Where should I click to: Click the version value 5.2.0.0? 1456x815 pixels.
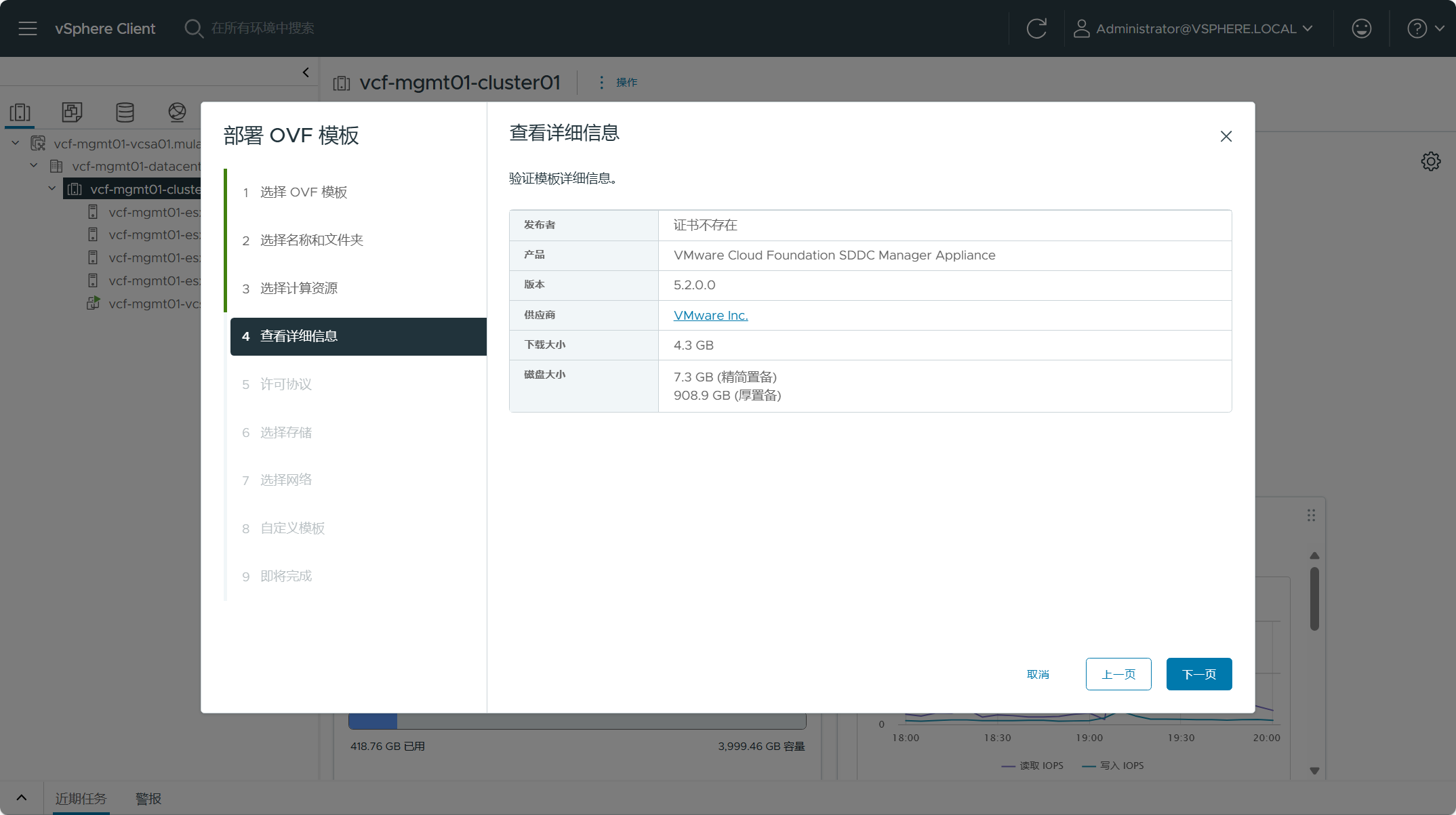point(694,285)
